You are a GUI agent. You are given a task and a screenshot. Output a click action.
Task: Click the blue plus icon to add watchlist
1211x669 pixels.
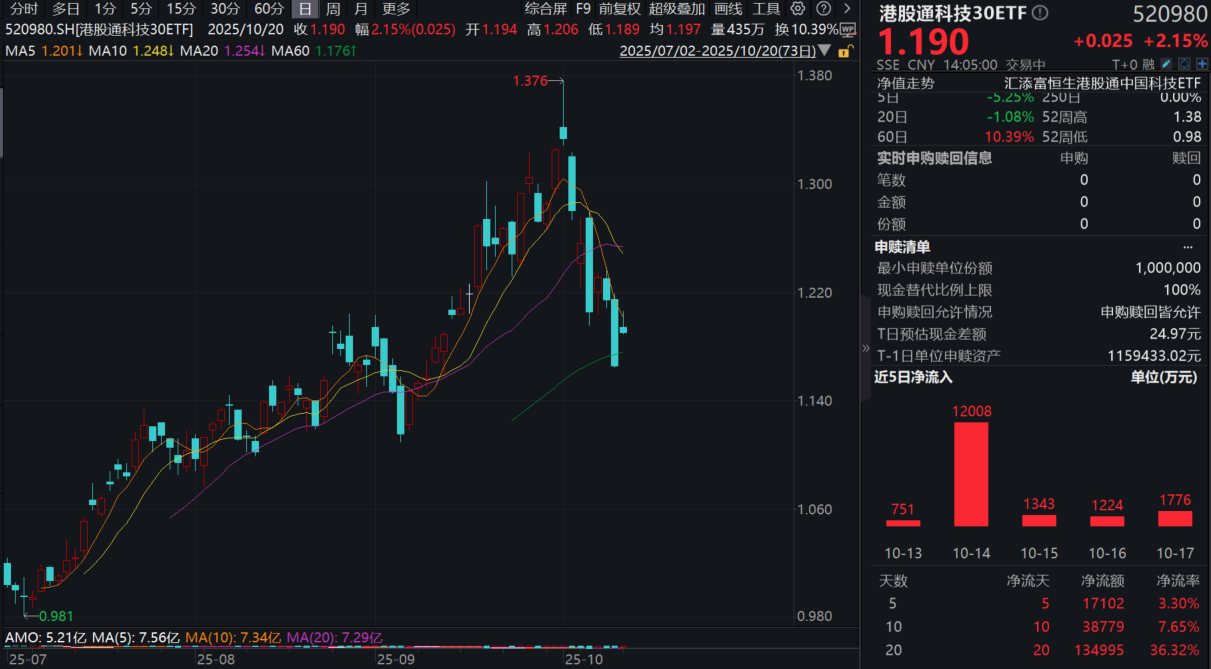coord(1200,63)
